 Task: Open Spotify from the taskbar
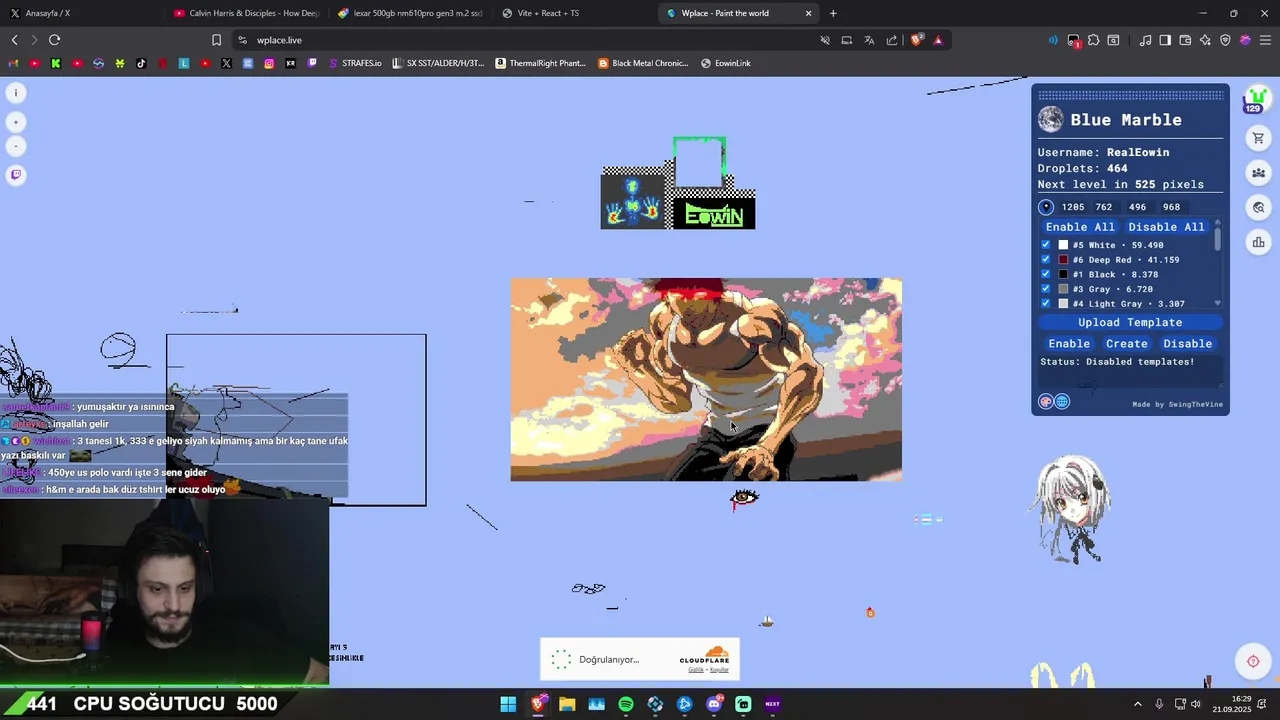pos(626,704)
